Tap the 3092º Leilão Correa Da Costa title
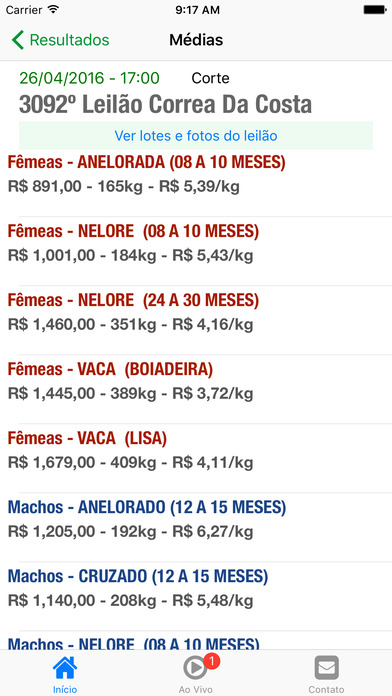The image size is (392, 696). click(165, 105)
